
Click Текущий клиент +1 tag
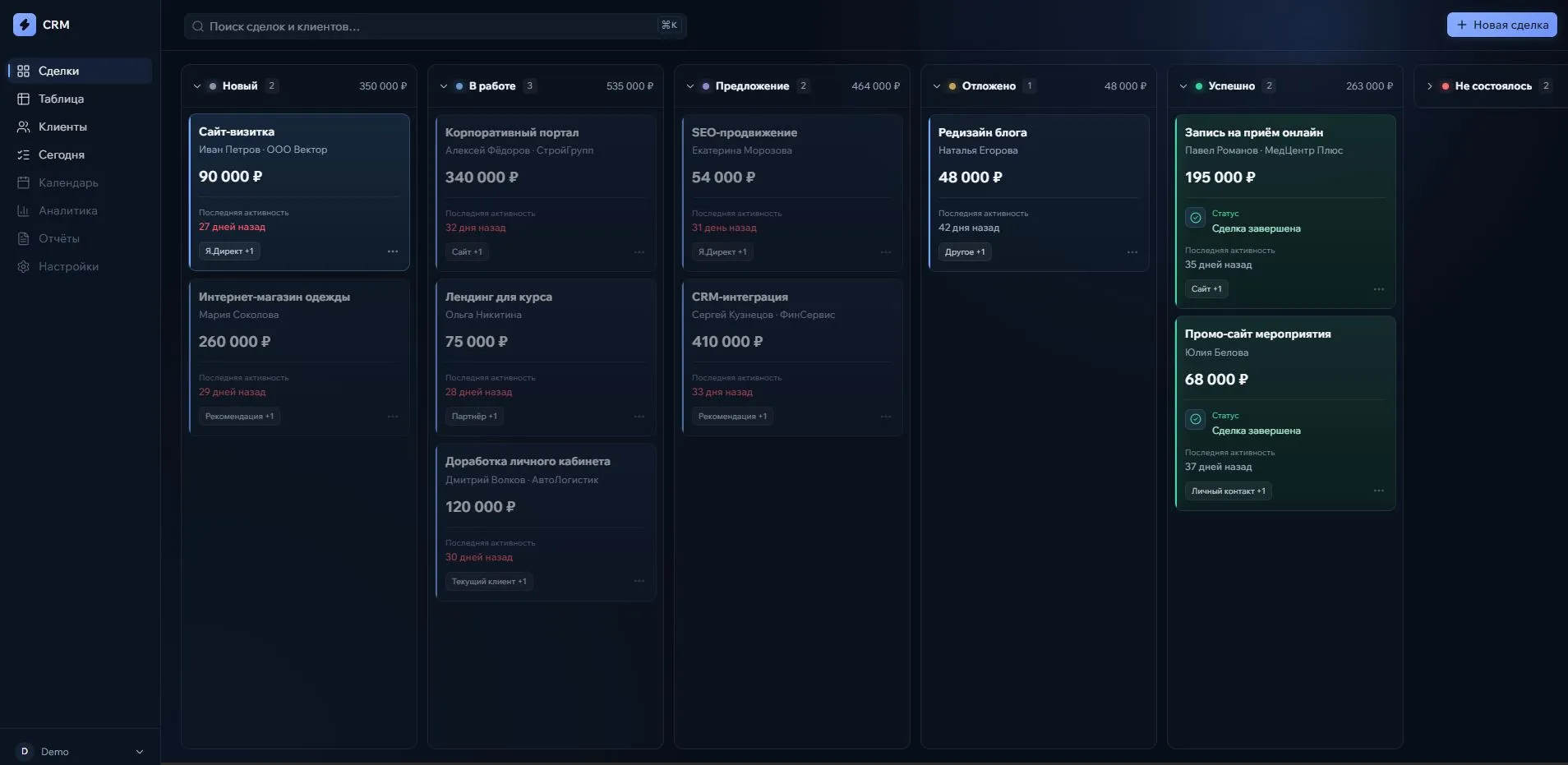click(489, 581)
